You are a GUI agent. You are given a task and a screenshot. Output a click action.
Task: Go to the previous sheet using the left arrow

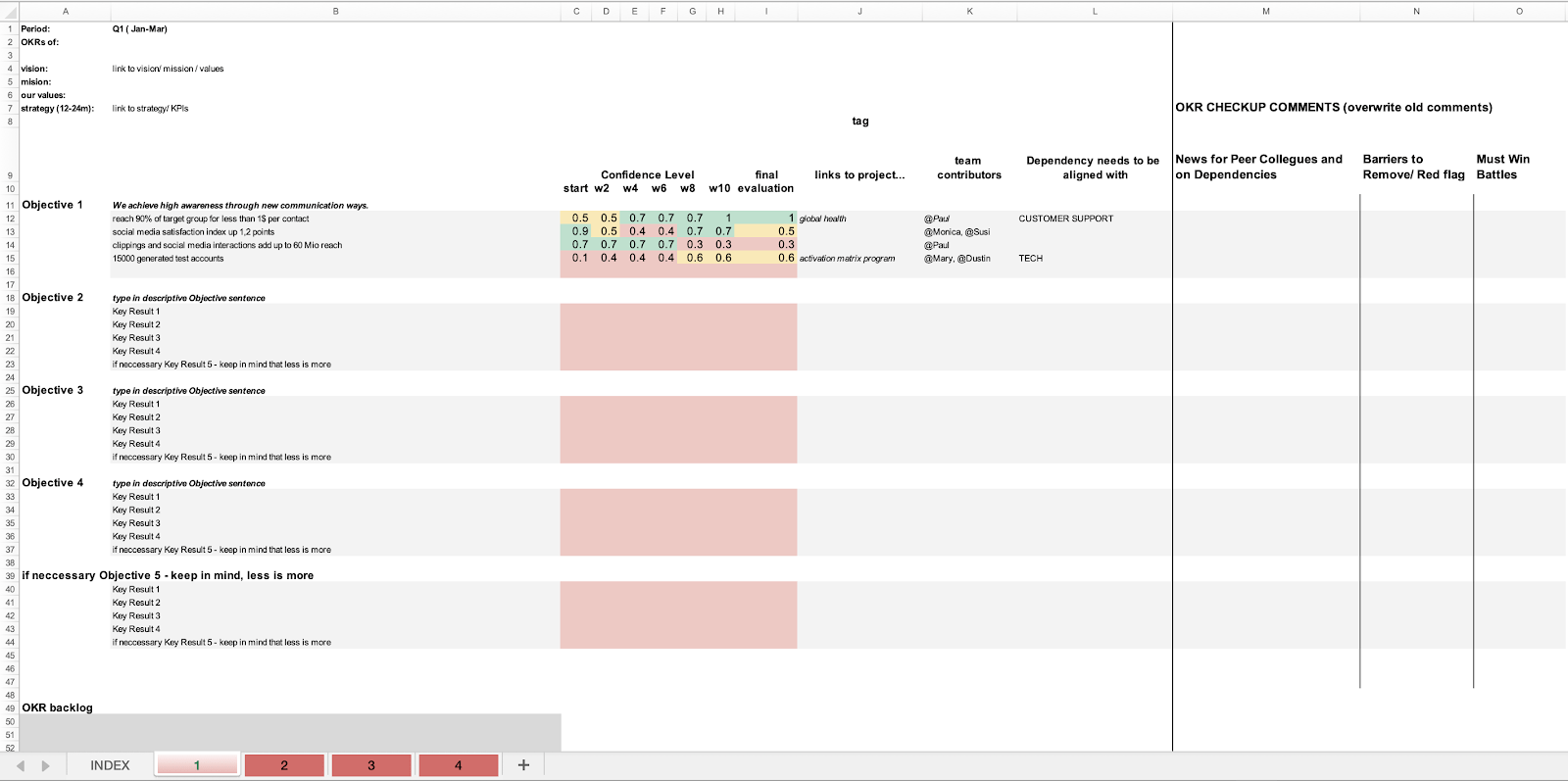(x=21, y=765)
